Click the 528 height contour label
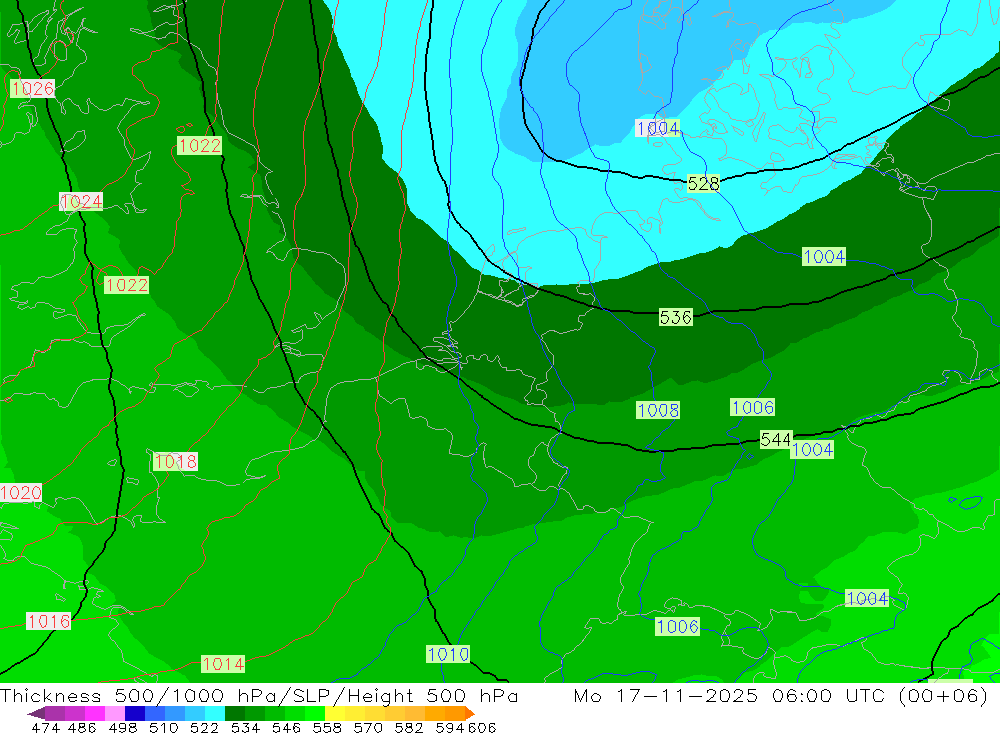Viewport: 1000px width, 733px height. click(703, 184)
